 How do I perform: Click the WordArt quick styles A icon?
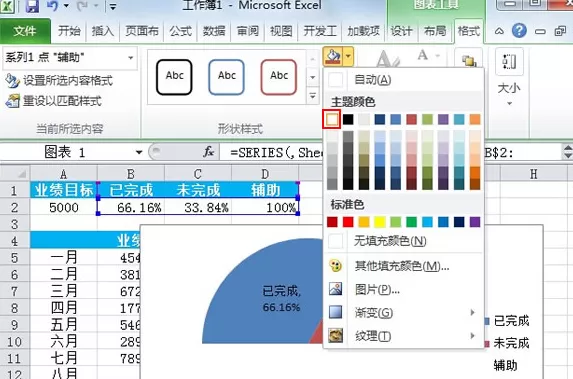pyautogui.click(x=388, y=59)
